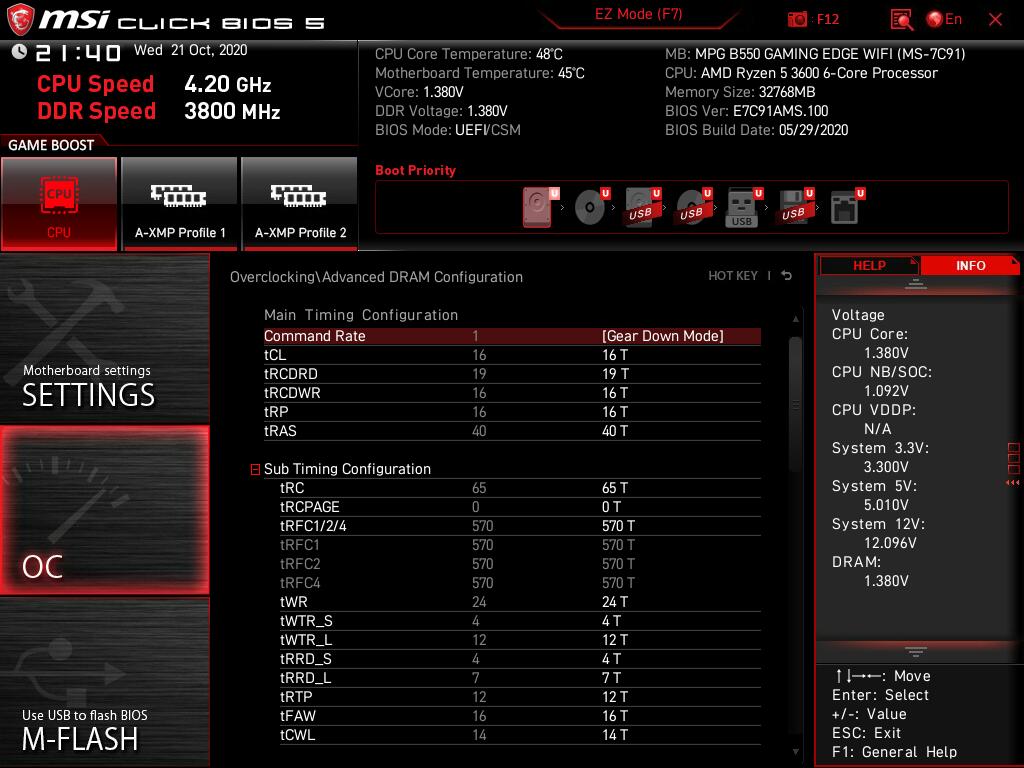
Task: Click the DRAM 1.380V voltage reading
Action: (886, 581)
